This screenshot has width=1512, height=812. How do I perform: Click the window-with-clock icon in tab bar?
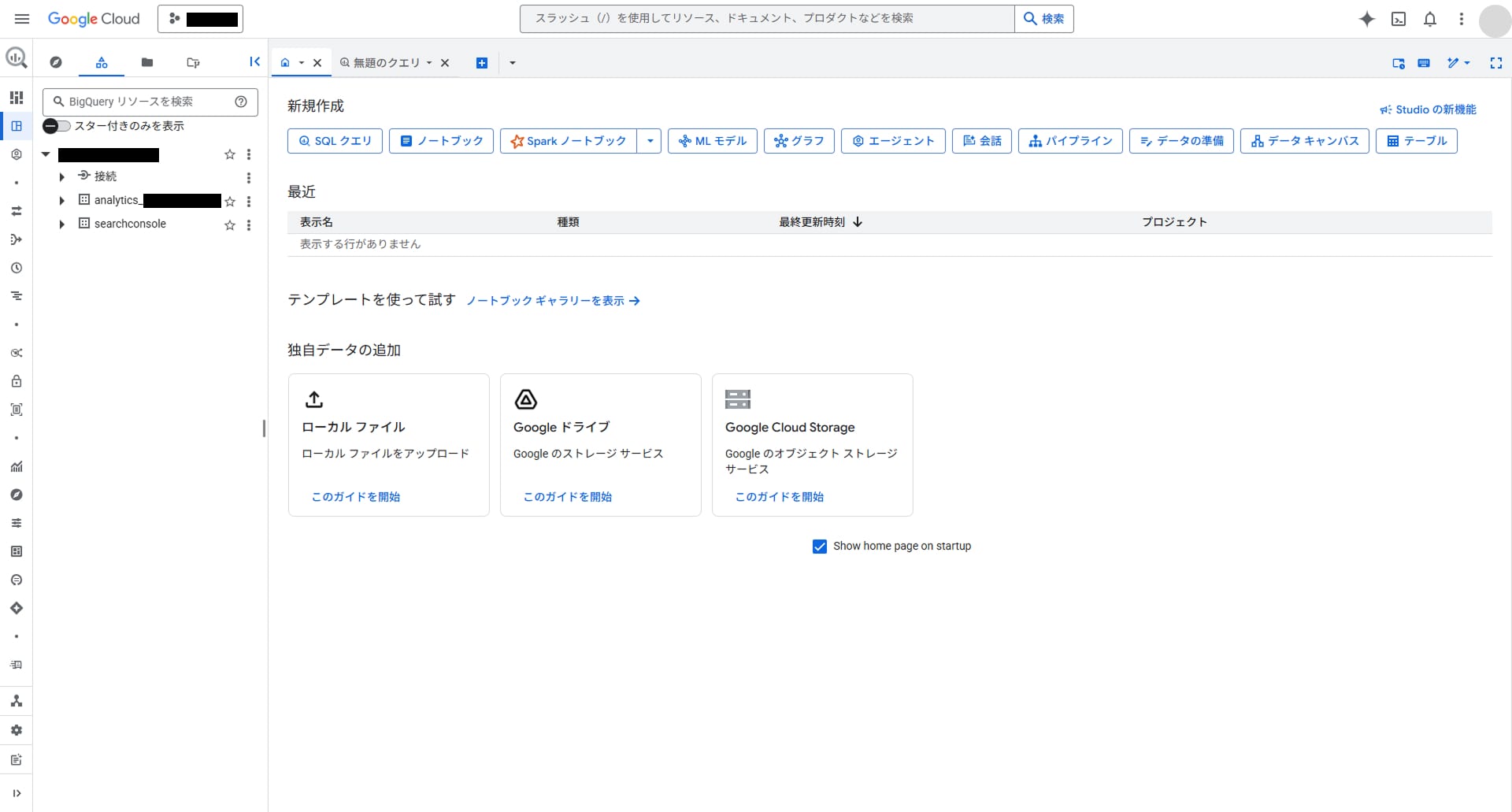[1399, 63]
